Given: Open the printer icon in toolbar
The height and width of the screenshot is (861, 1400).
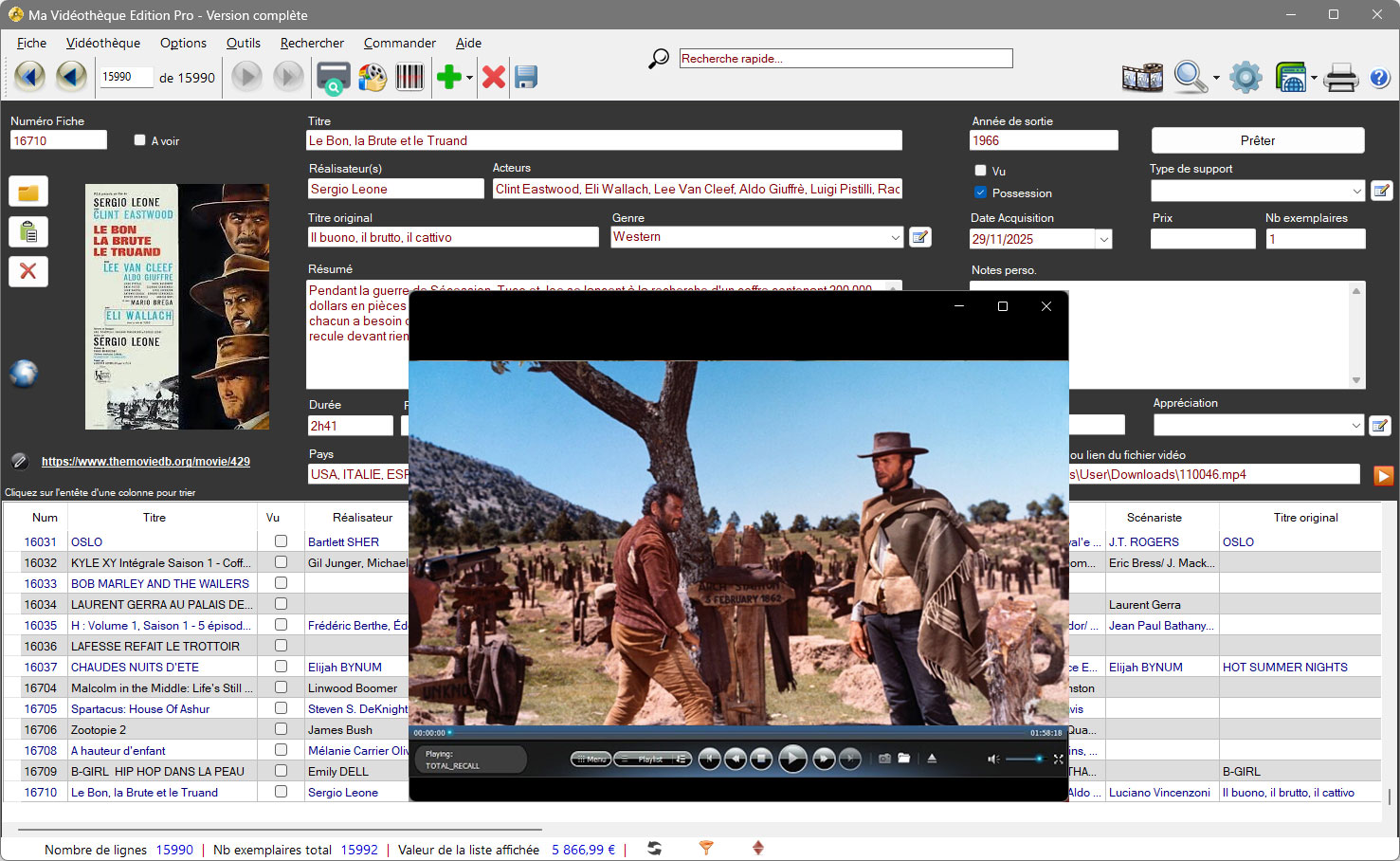Looking at the screenshot, I should point(1340,77).
